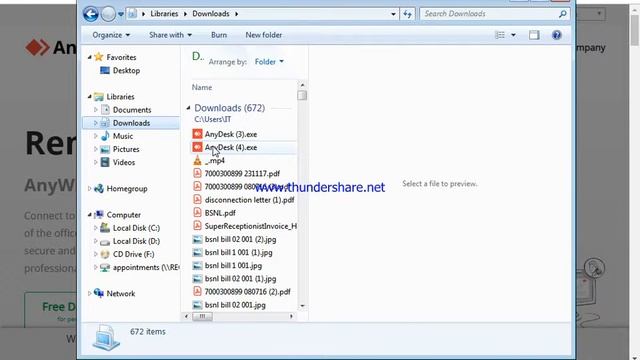Viewport: 640px width, 360px height.
Task: Click the change view icon
Action: 500,35
